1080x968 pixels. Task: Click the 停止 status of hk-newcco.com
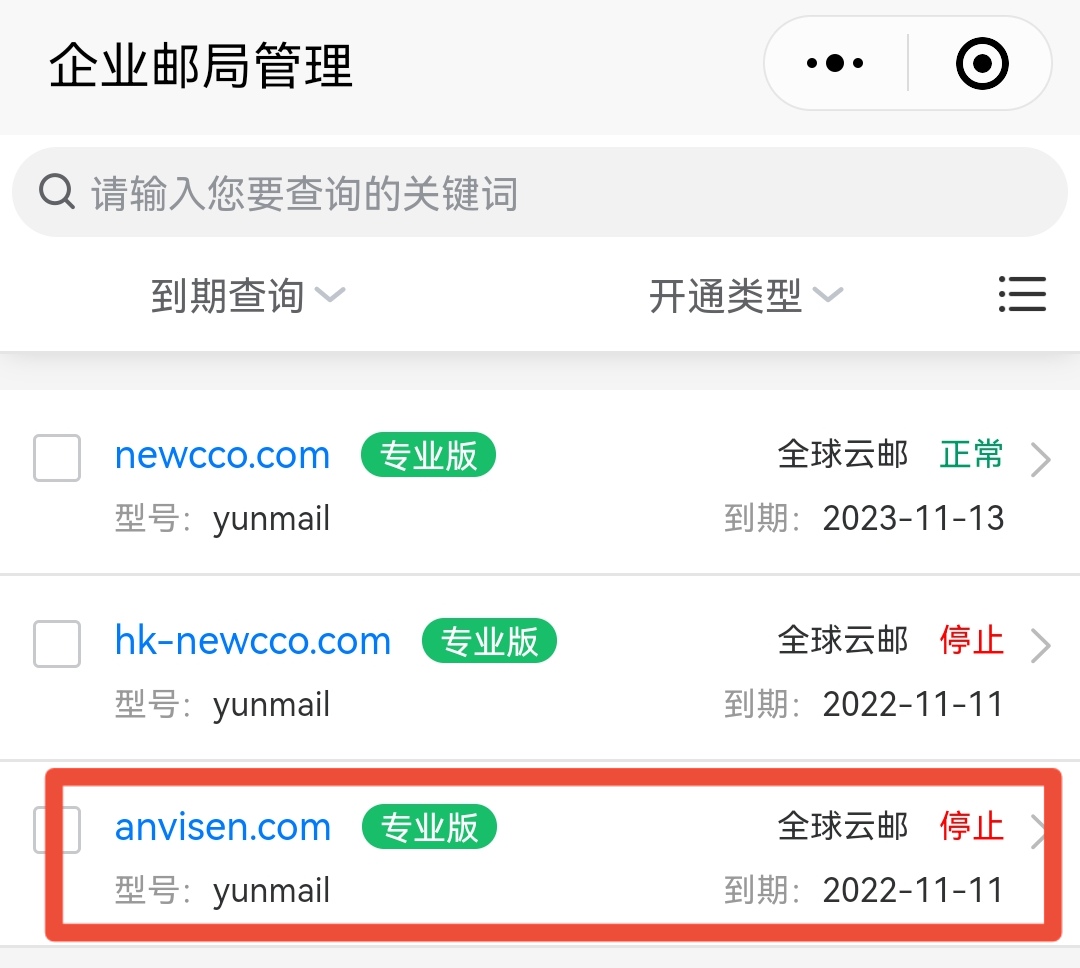[971, 640]
